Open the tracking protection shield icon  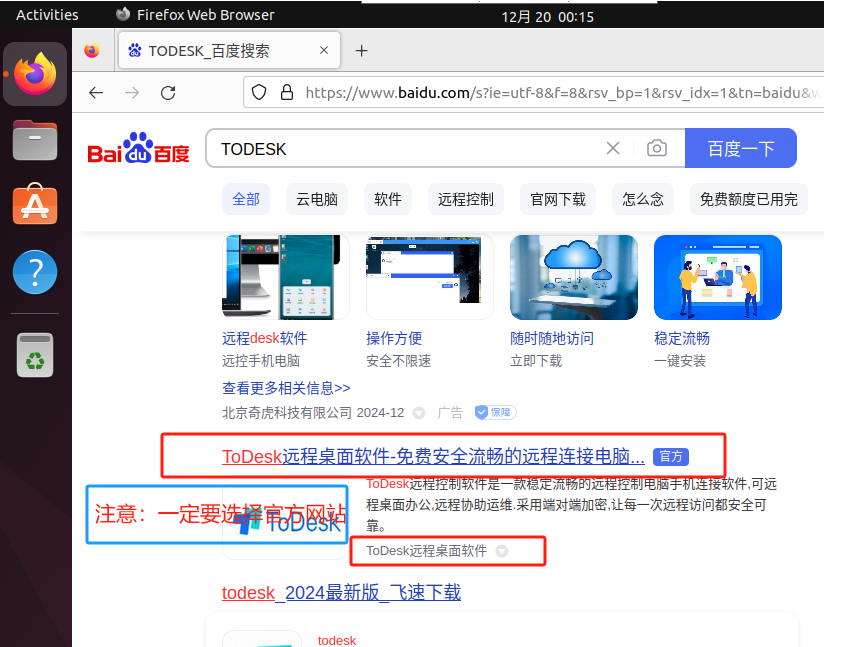pos(259,93)
